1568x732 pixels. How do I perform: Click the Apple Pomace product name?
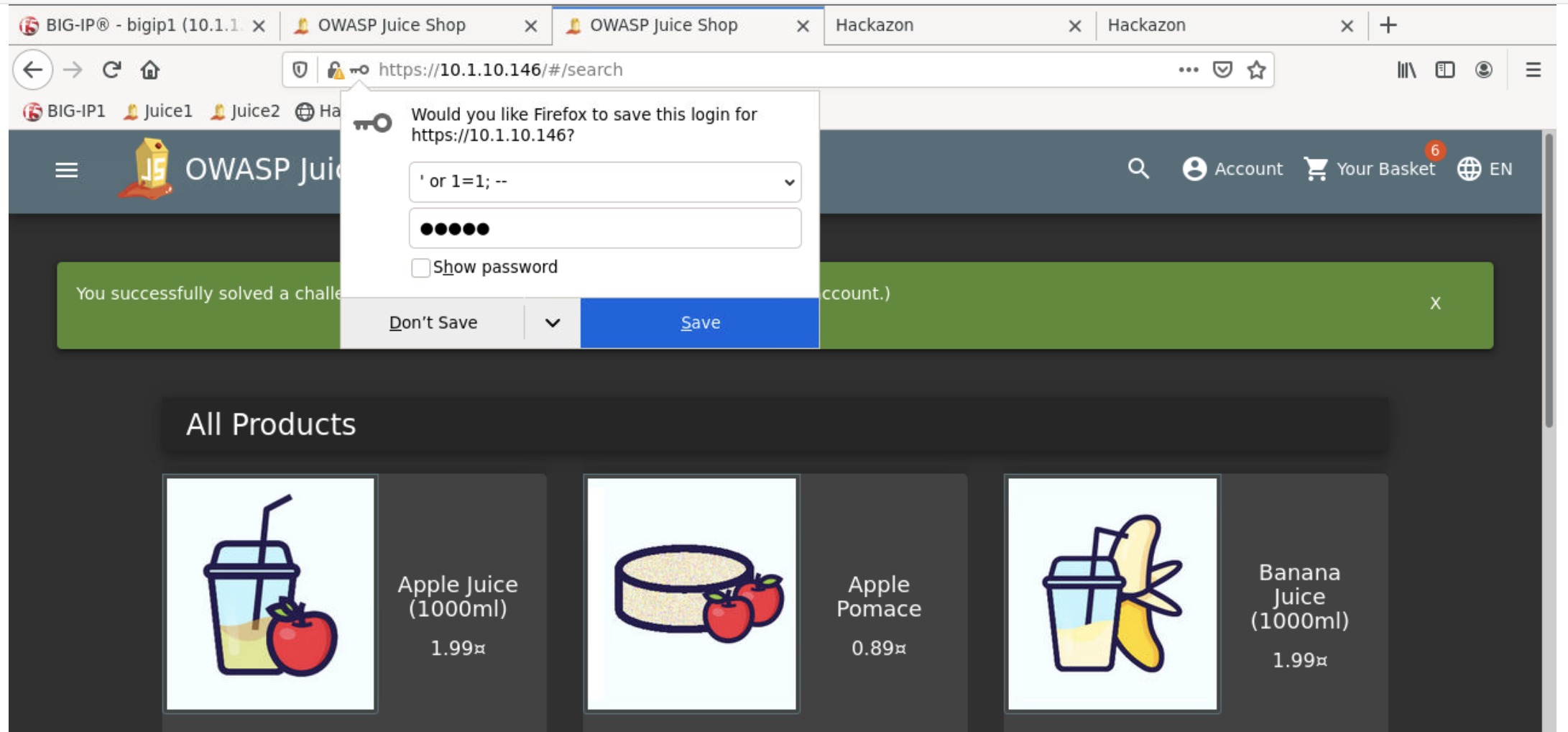pyautogui.click(x=879, y=596)
